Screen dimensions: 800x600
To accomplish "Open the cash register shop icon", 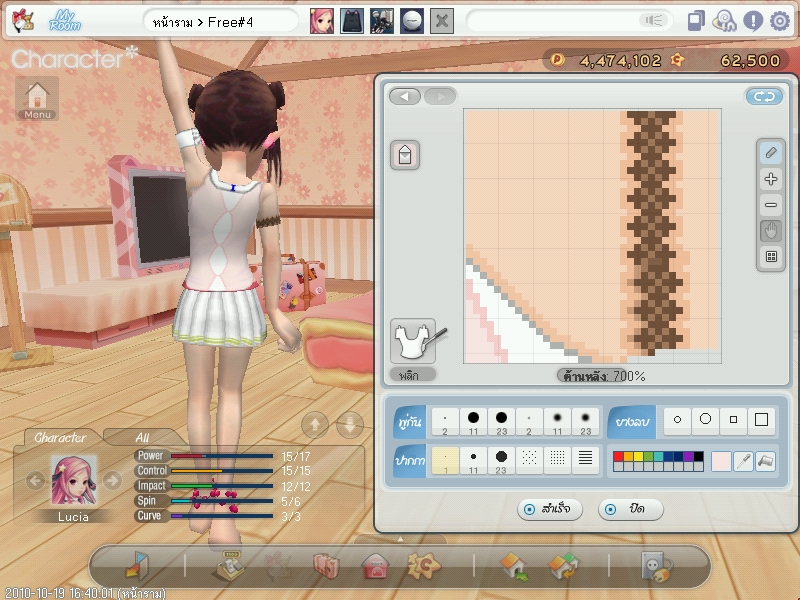I will [230, 566].
